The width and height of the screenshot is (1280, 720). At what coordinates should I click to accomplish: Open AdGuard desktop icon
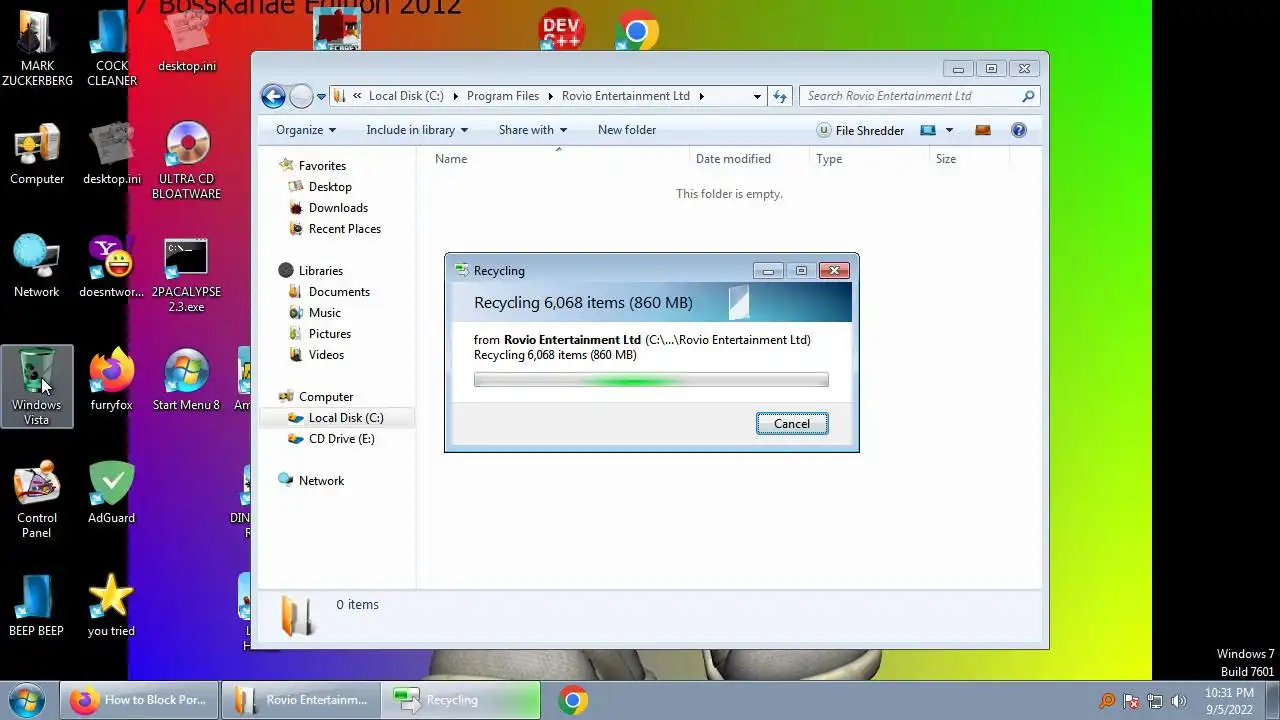111,492
